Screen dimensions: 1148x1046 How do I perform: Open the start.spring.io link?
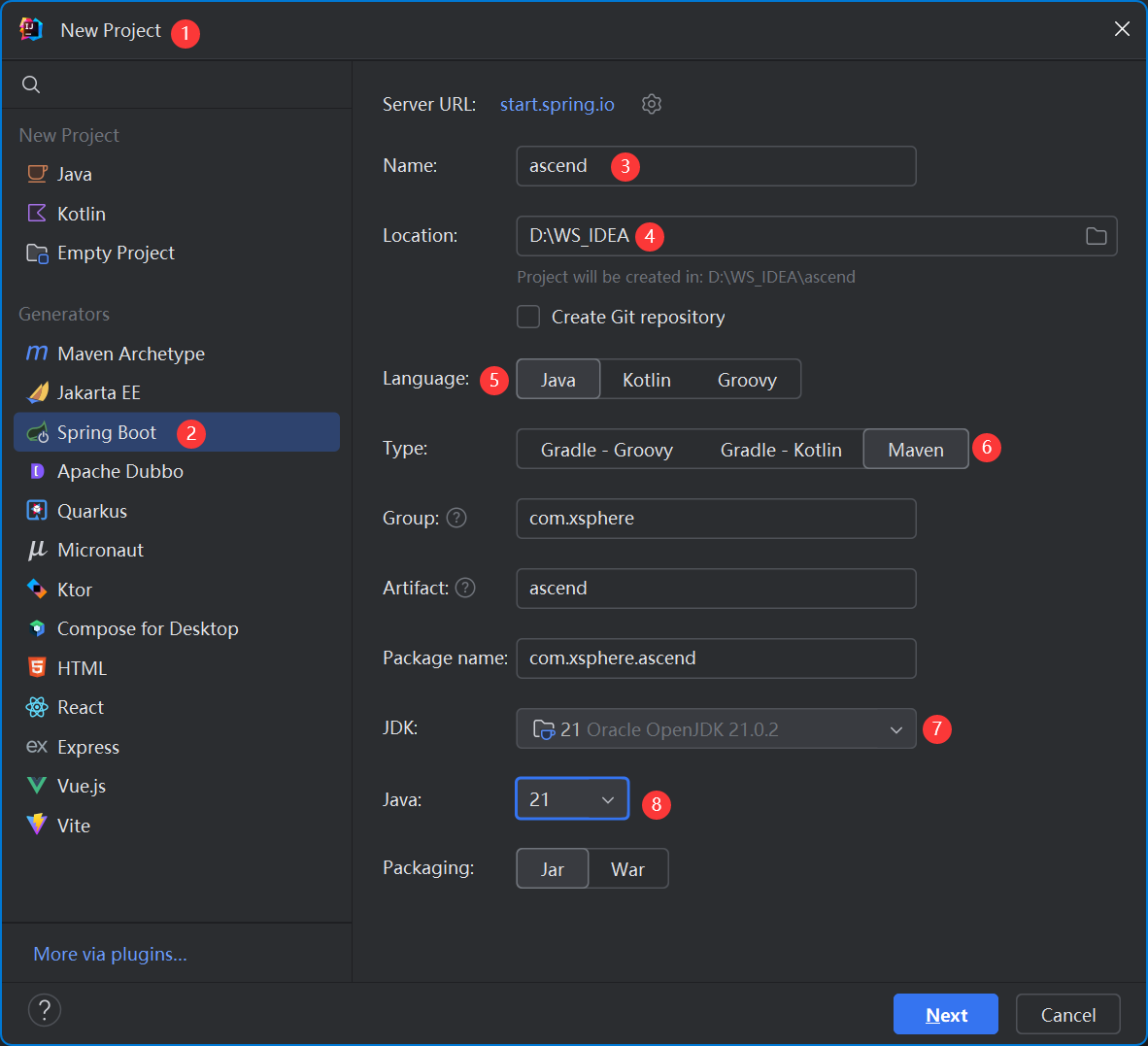tap(557, 104)
